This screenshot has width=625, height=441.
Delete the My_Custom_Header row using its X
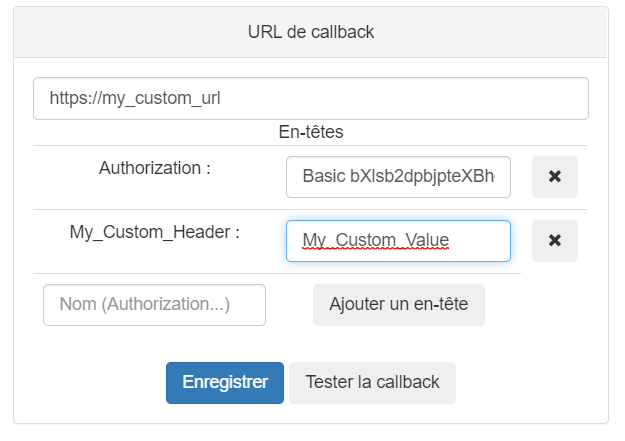(554, 241)
